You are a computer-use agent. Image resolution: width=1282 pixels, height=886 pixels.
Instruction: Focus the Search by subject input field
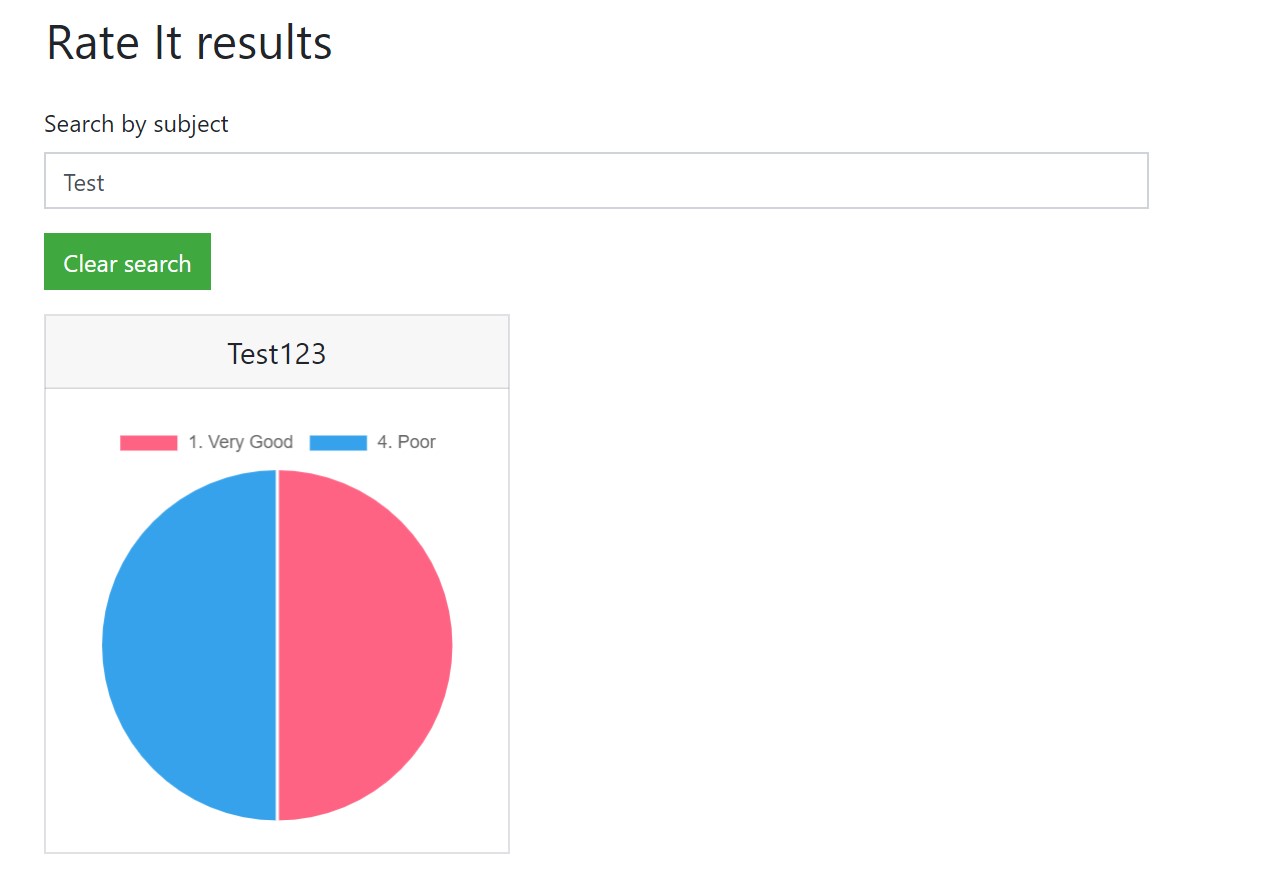pos(596,181)
